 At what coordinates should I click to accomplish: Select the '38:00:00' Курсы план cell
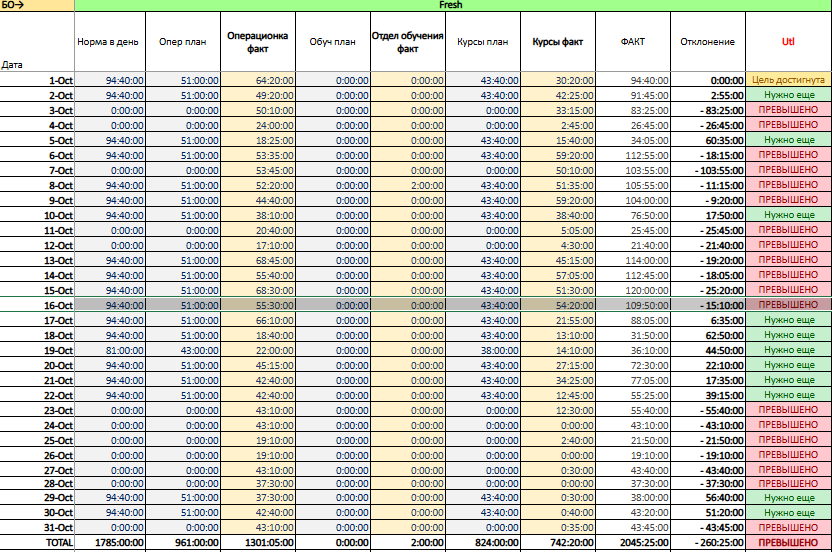click(483, 350)
